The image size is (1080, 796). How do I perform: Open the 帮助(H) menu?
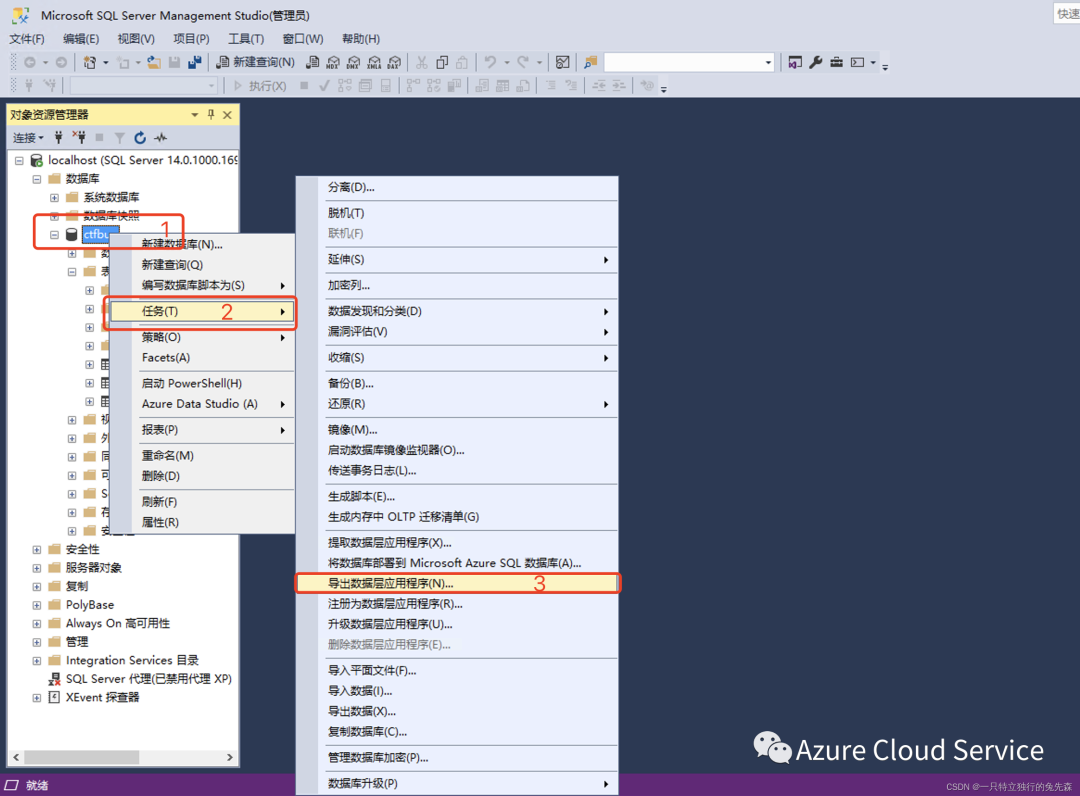tap(361, 39)
